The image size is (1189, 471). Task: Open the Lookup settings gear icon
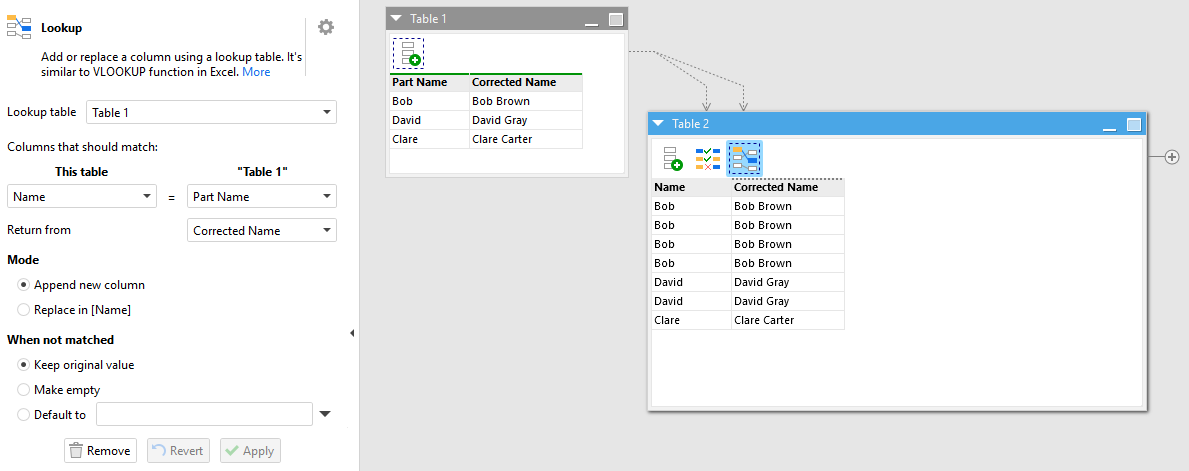click(x=325, y=27)
